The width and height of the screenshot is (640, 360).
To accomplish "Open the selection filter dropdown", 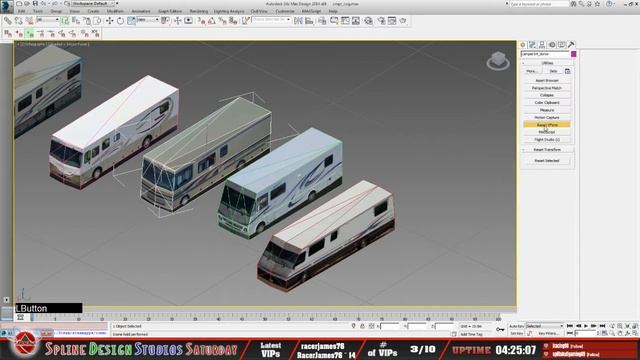I will (47, 20).
